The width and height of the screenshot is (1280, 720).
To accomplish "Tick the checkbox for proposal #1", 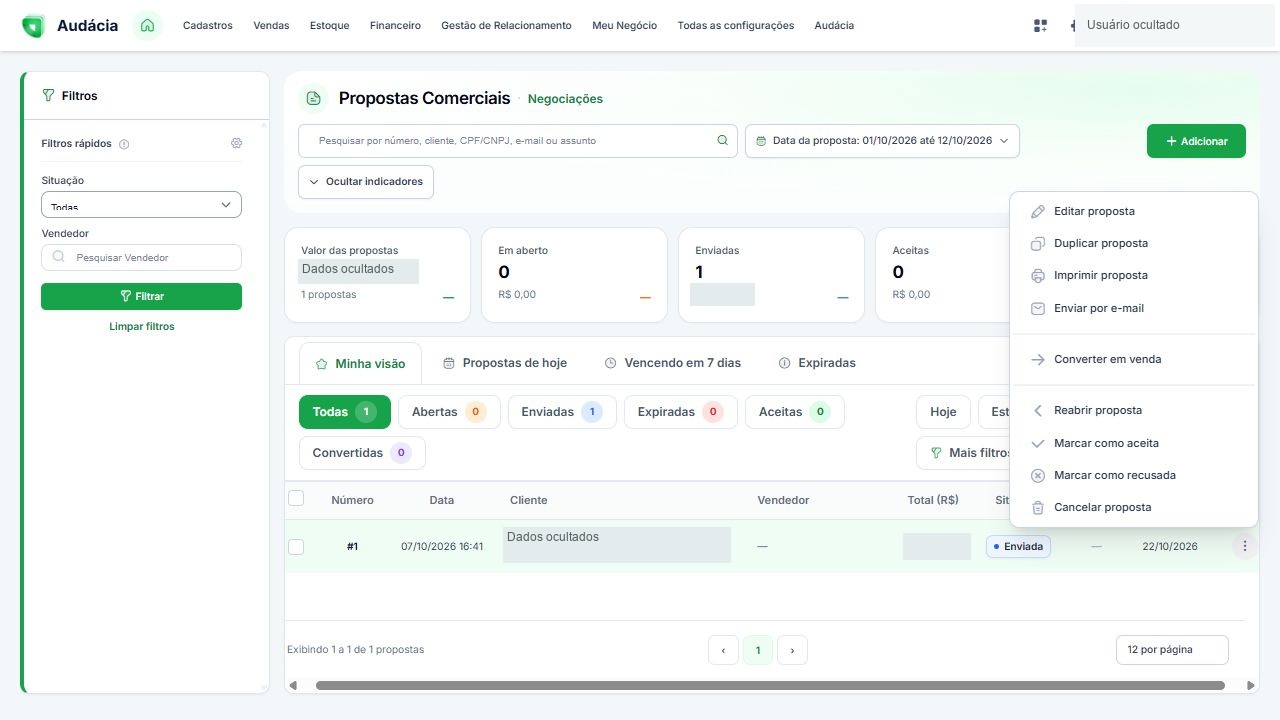I will (296, 547).
